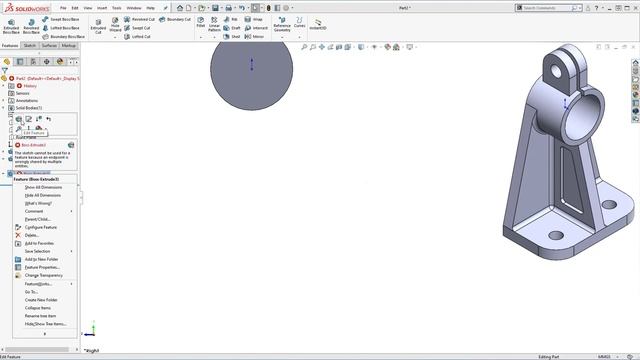
Task: Open the File menu
Action: coord(63,8)
